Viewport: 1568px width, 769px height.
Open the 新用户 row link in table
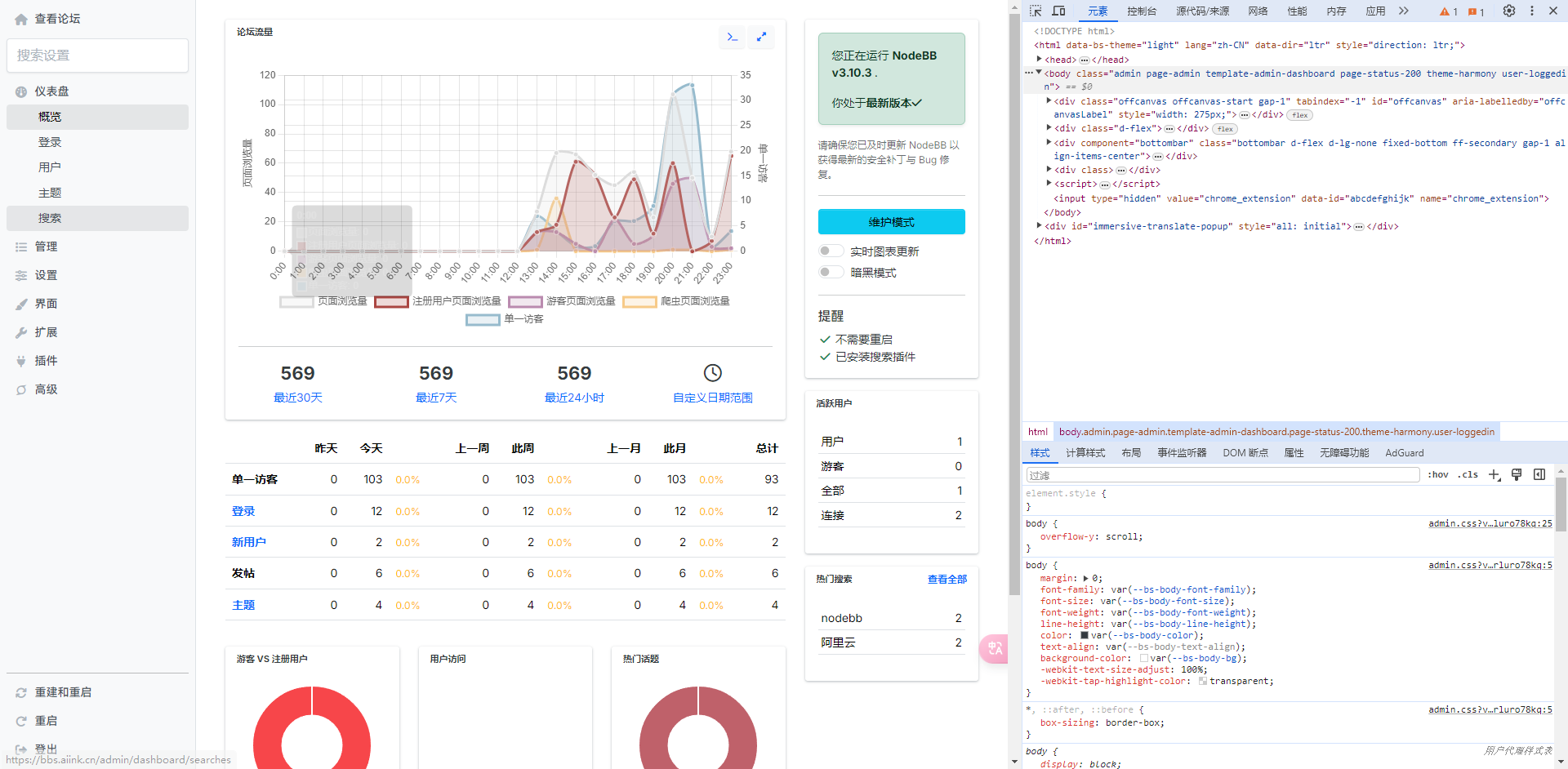tap(249, 542)
